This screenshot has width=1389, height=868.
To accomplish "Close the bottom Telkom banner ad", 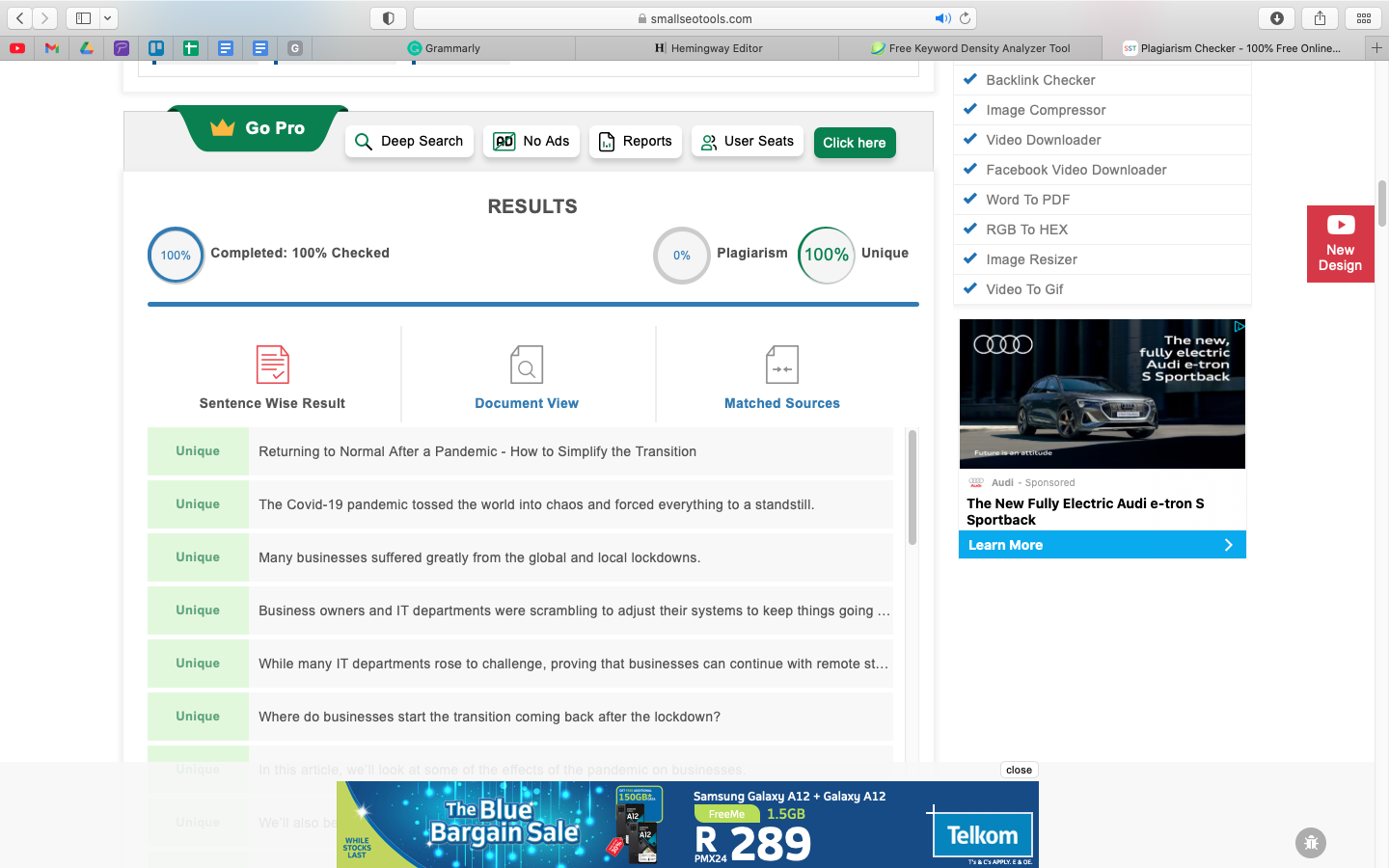I will (1019, 770).
